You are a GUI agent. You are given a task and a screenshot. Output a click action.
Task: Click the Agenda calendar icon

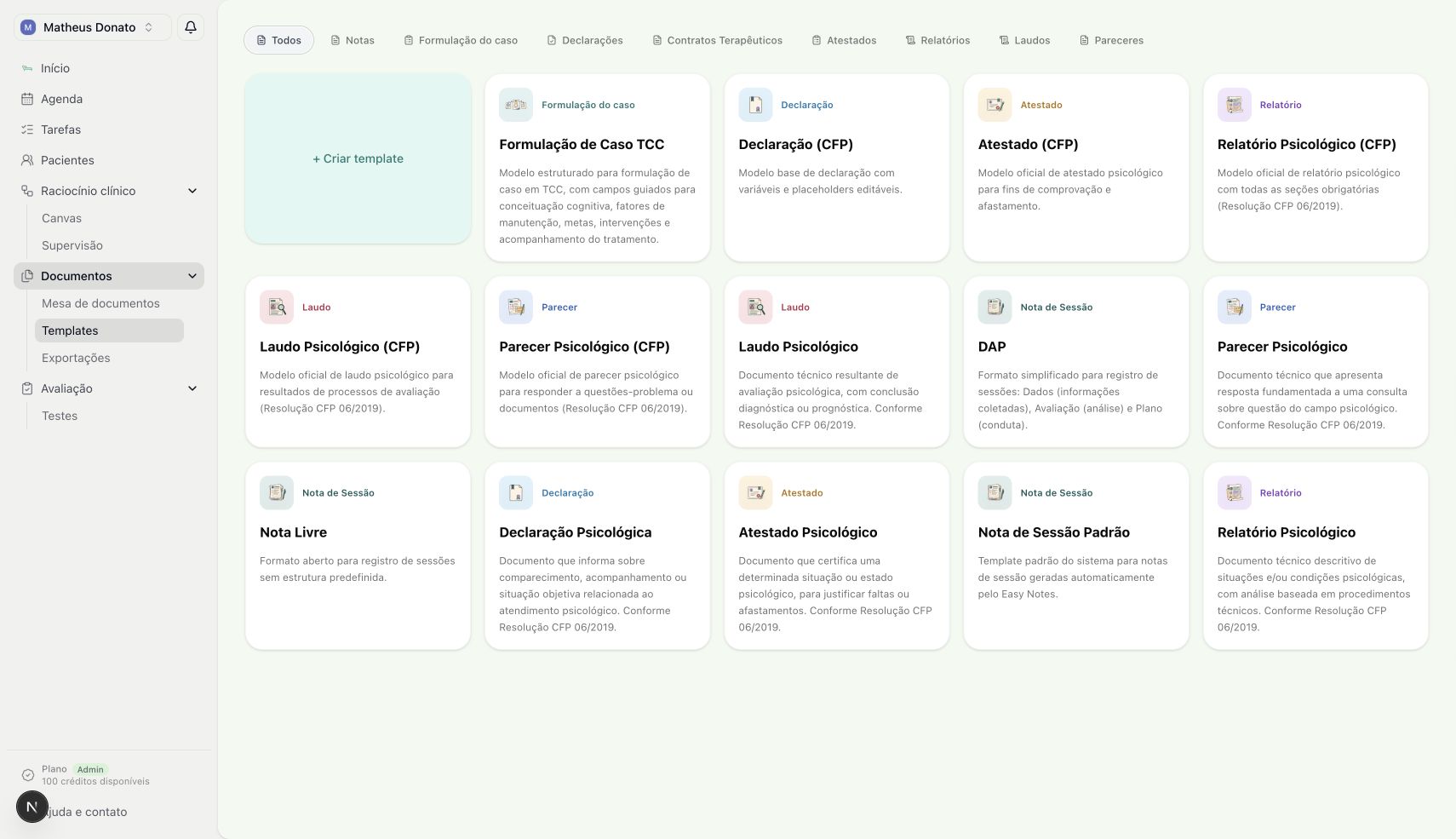click(x=27, y=99)
